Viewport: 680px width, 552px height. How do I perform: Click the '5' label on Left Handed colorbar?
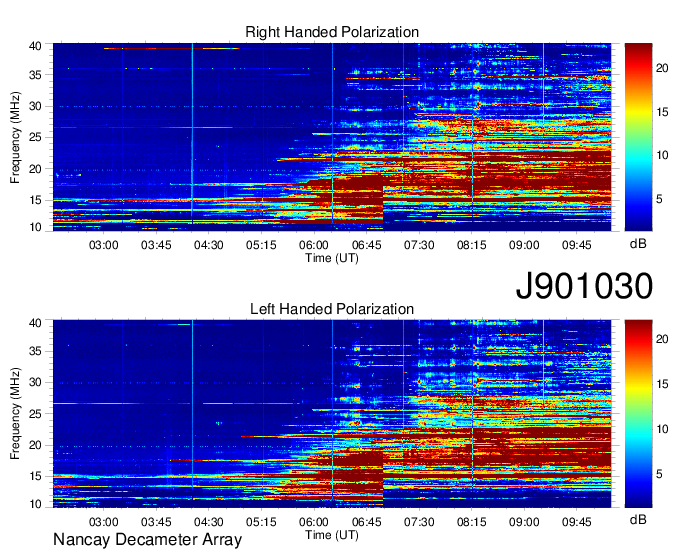[x=659, y=474]
